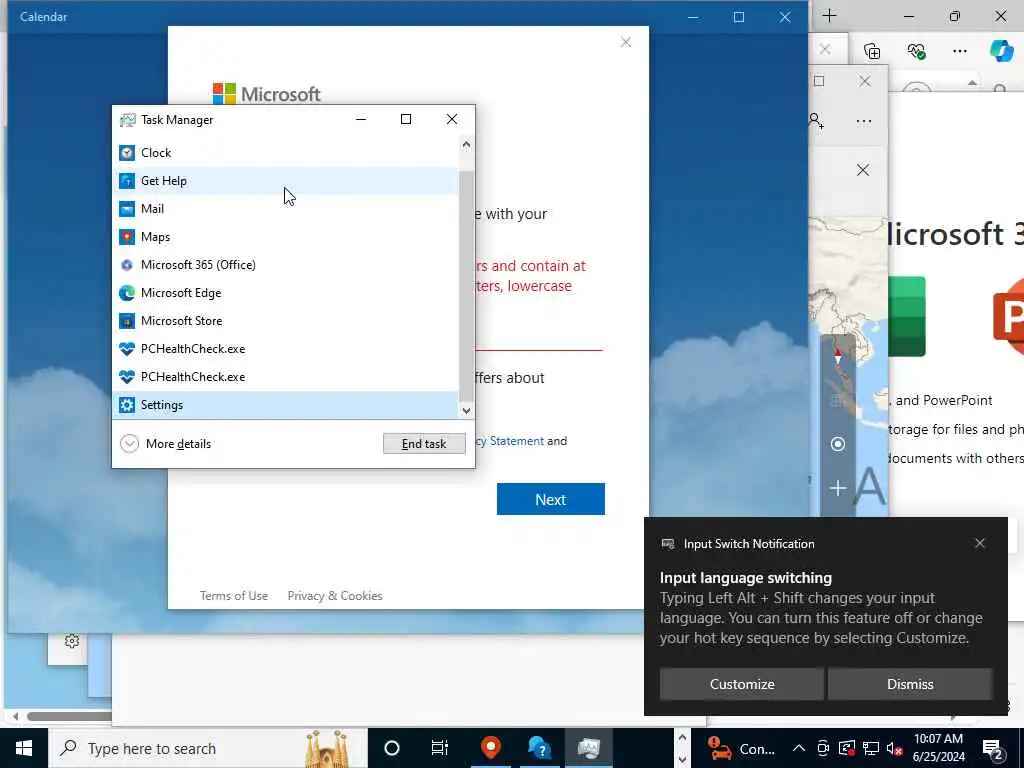Select Maps in Task Manager's app list
Viewport: 1024px width, 768px height.
coord(285,237)
